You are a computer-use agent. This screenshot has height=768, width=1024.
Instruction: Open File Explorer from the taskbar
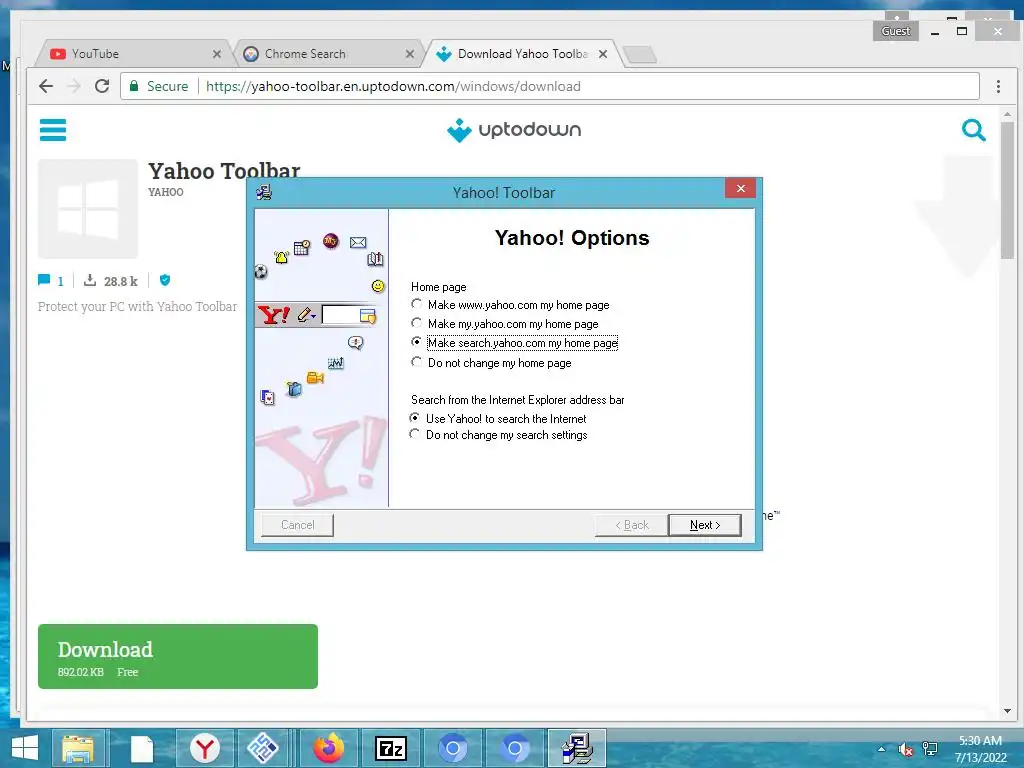click(78, 748)
